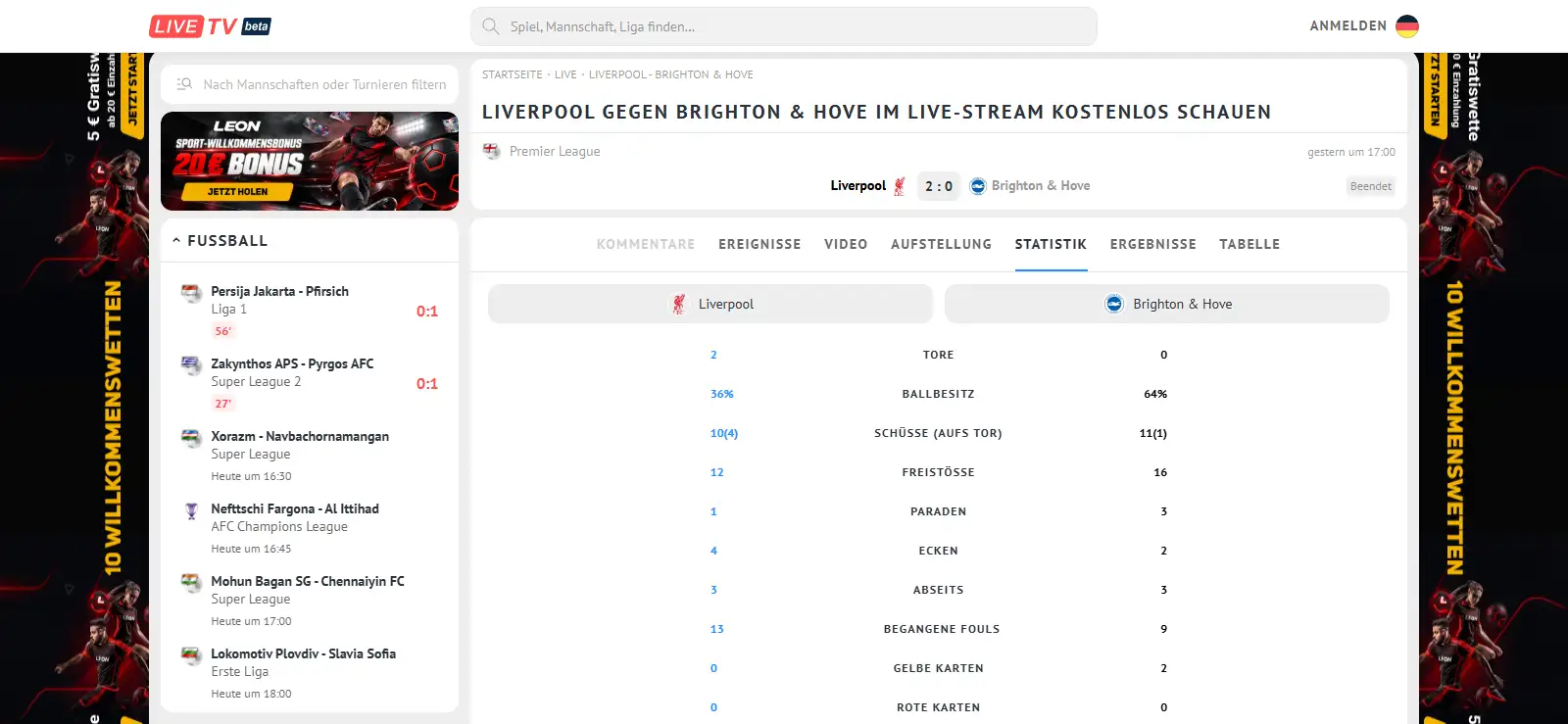Click the flag icon for Zakynthos APS match
Screen dimensions: 1568x724
pyautogui.click(x=191, y=364)
